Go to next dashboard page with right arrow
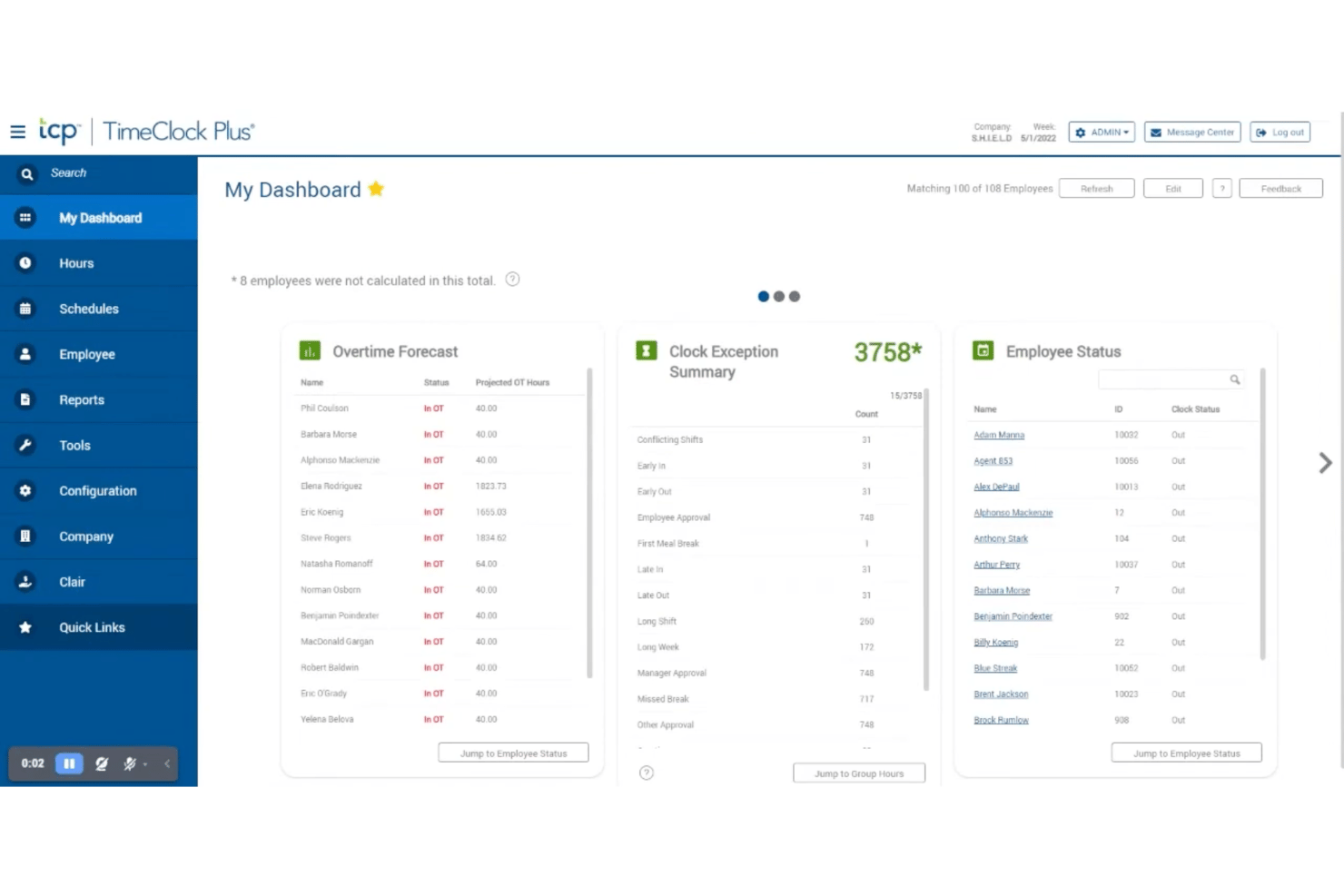The image size is (1344, 896). point(1325,463)
